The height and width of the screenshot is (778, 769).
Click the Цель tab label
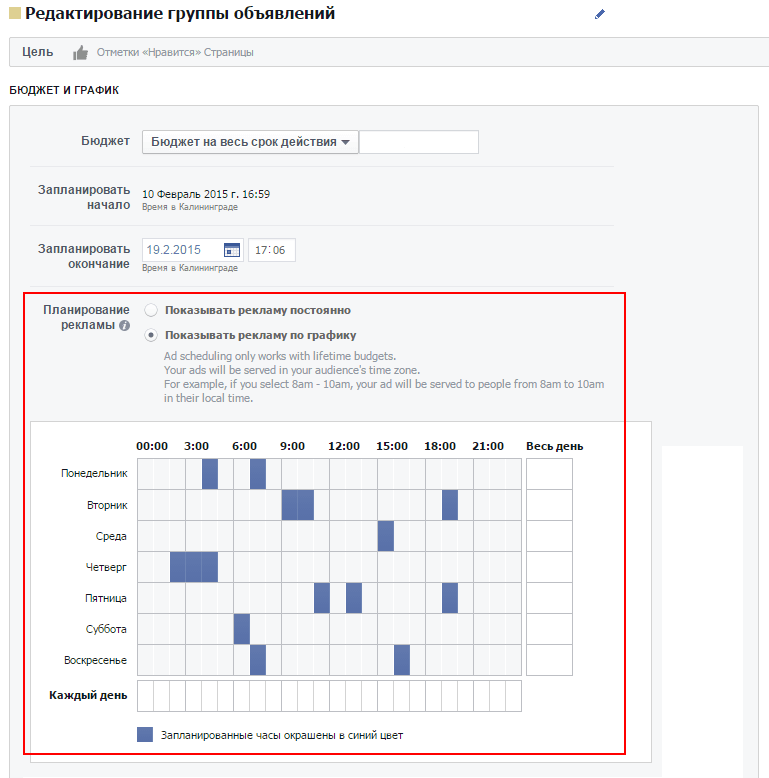[x=38, y=52]
